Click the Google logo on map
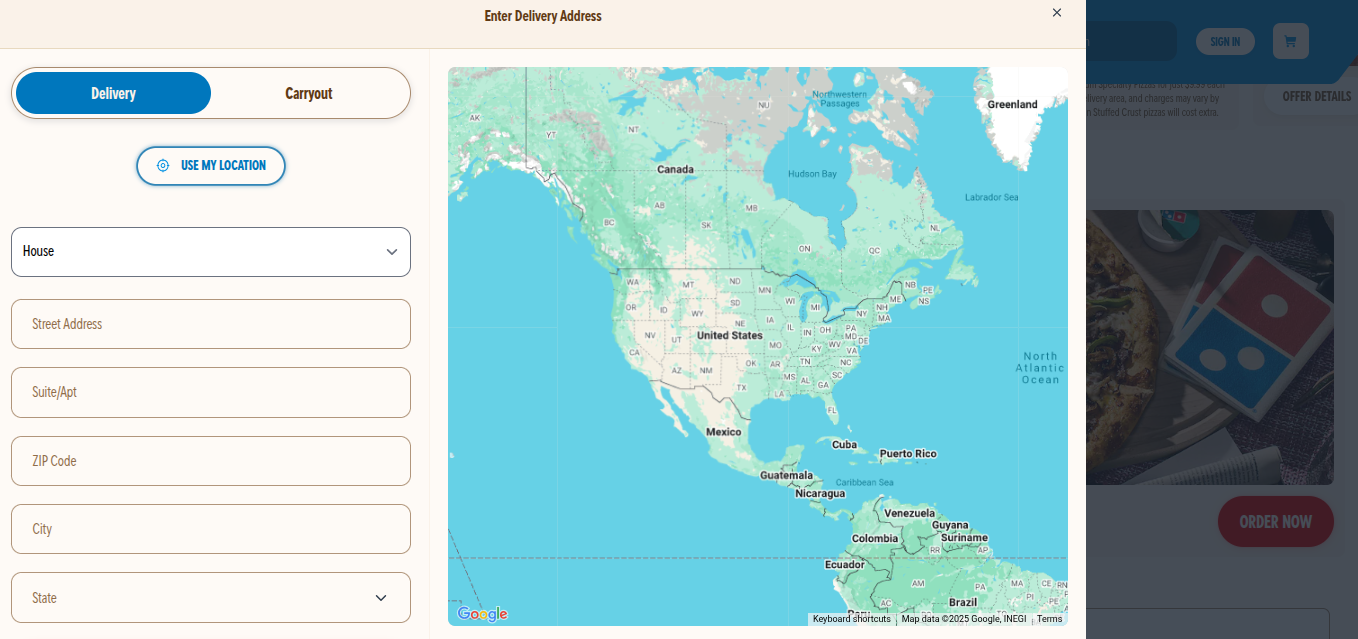The image size is (1358, 639). coord(482,614)
